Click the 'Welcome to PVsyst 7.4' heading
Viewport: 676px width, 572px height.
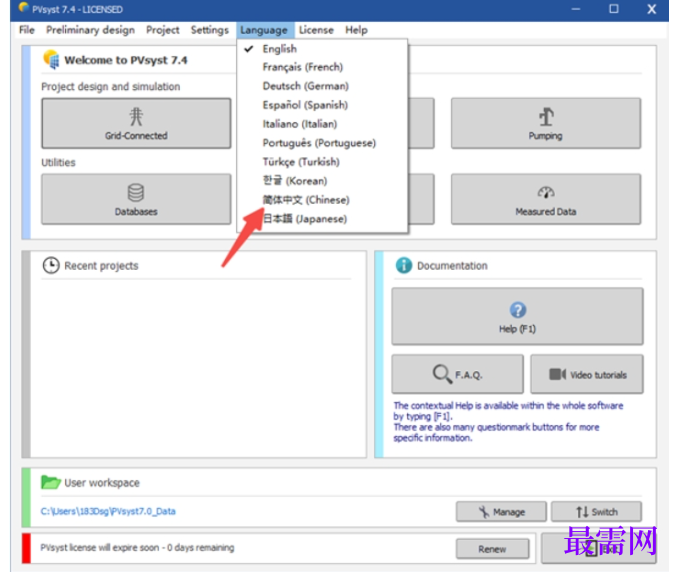[x=126, y=60]
